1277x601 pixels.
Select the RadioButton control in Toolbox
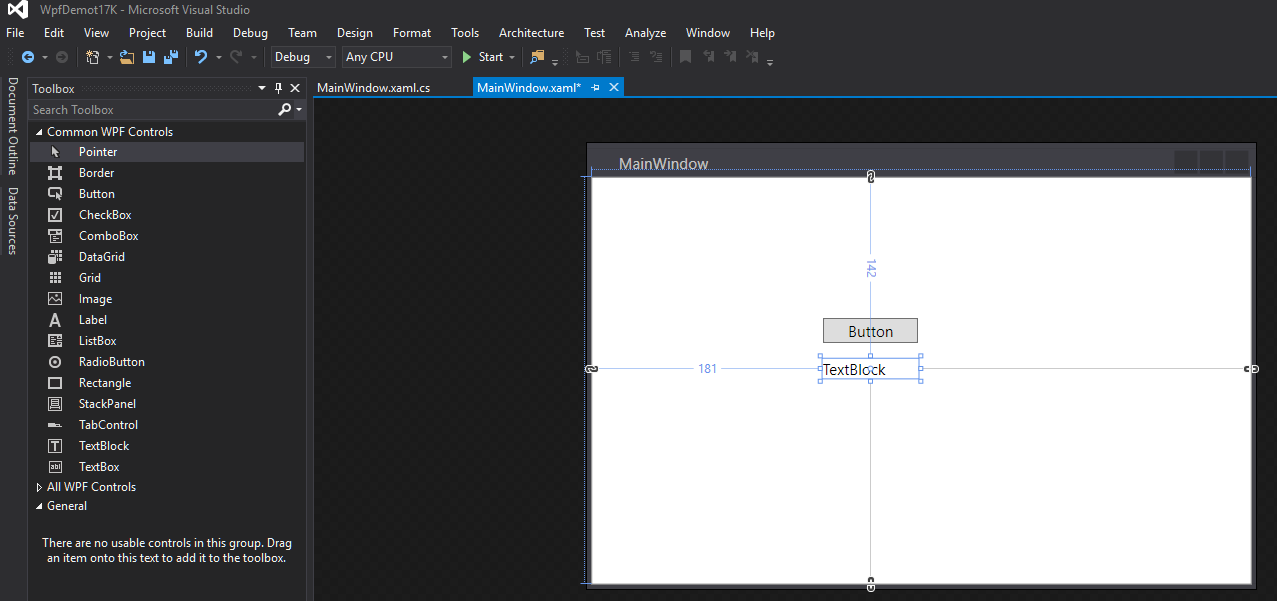tap(111, 362)
